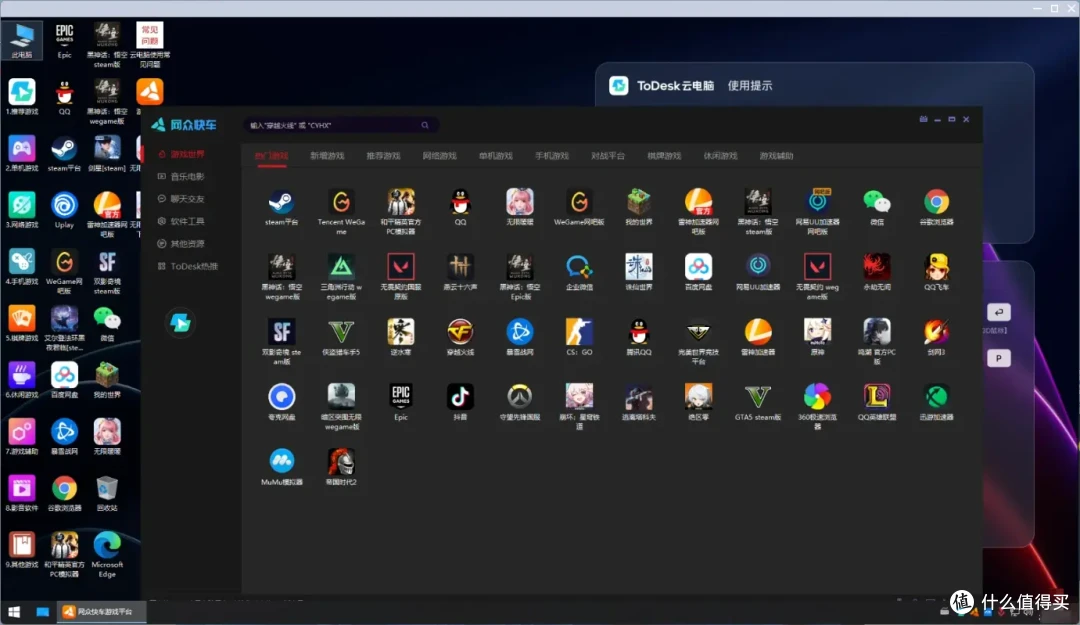Open 双影奇境 steam版 in the grid
1080x625 pixels.
[281, 332]
